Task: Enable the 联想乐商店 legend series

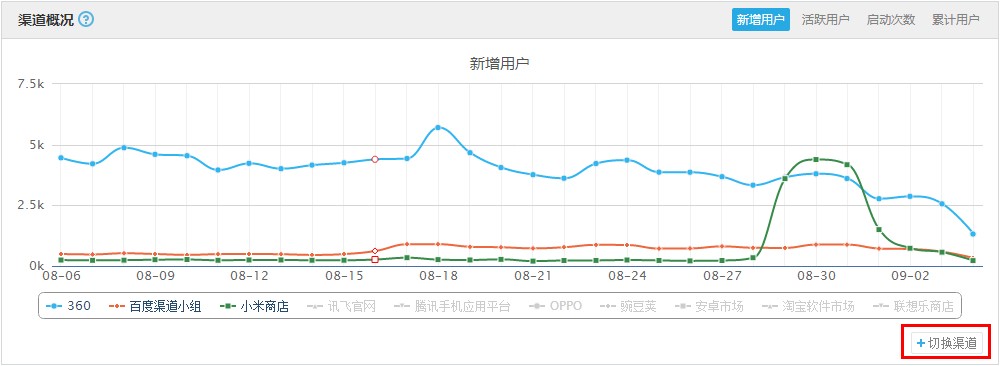Action: coord(913,306)
